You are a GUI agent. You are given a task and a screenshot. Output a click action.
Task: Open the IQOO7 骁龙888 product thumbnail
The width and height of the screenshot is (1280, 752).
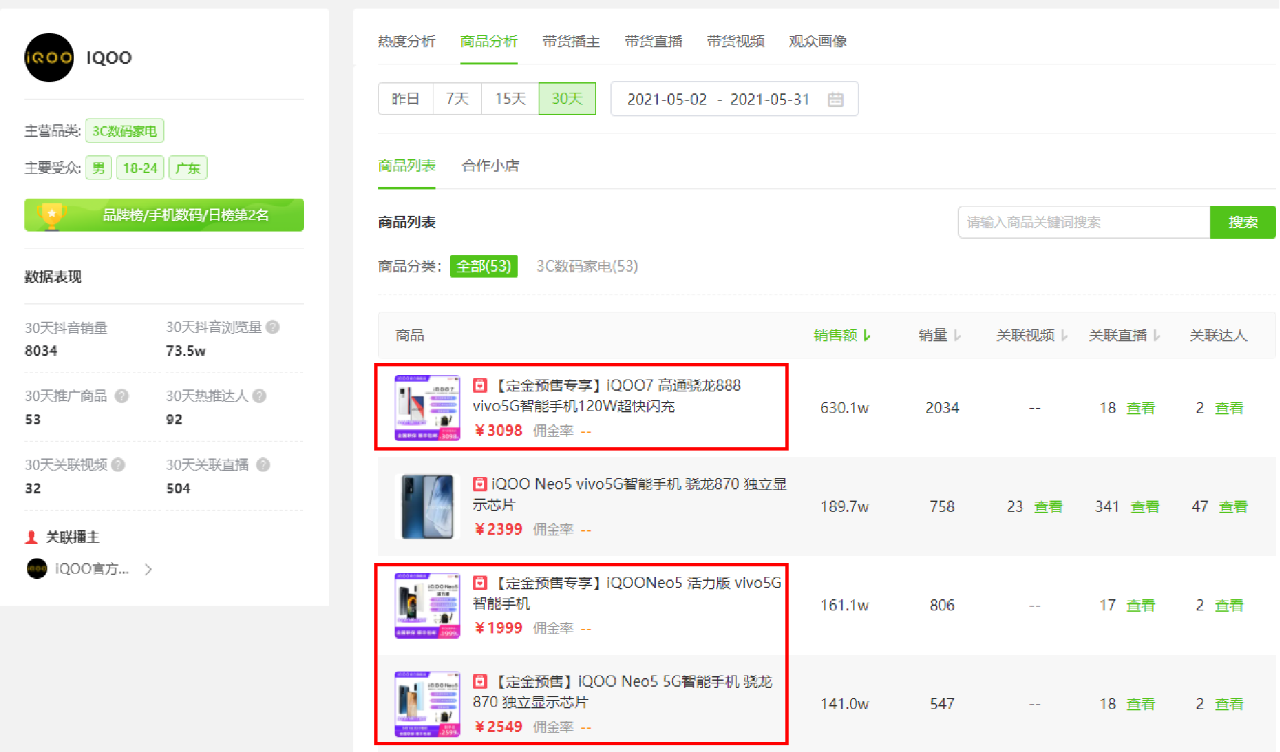tap(428, 408)
